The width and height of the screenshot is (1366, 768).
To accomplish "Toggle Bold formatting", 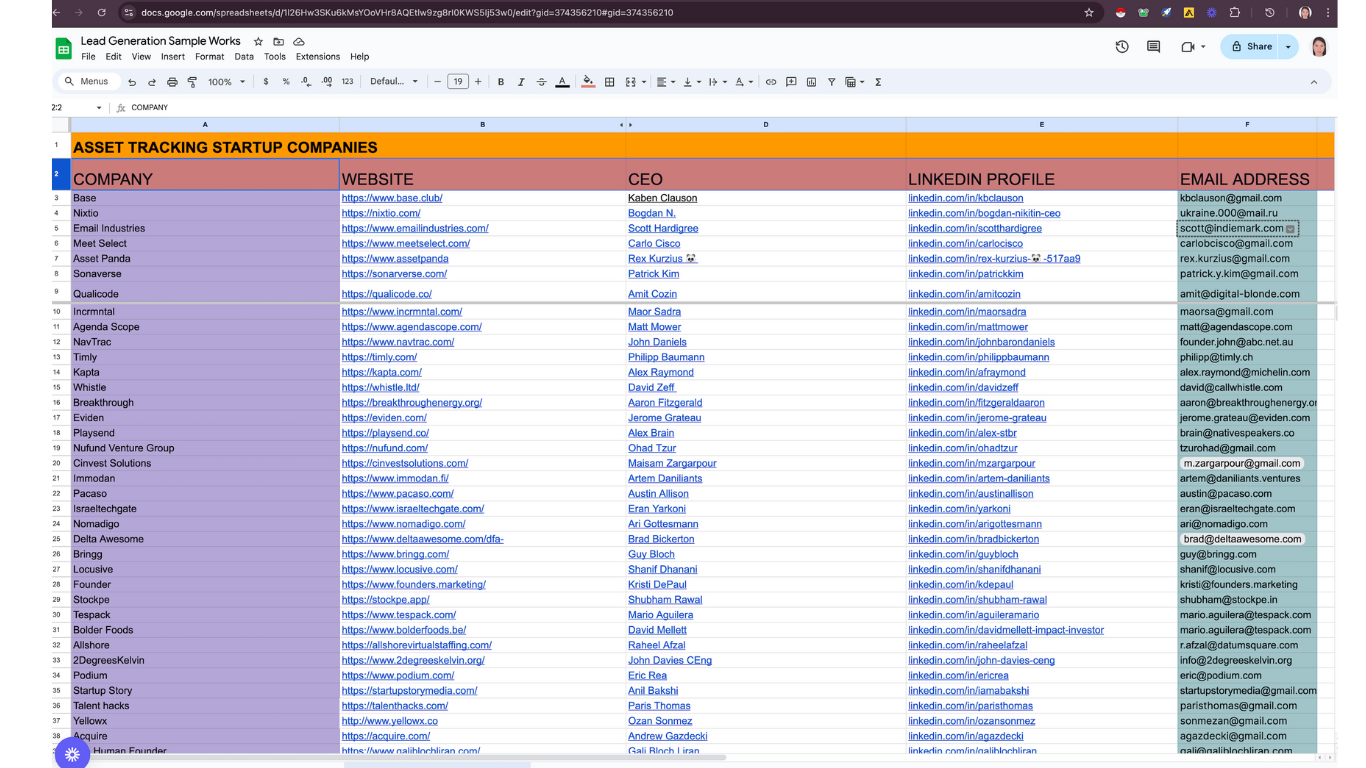I will point(501,82).
